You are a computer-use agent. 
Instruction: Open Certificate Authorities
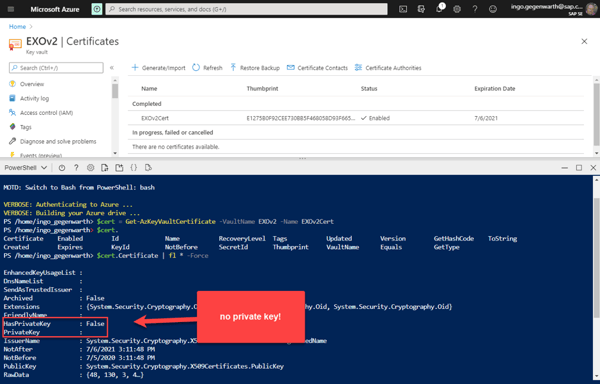point(388,68)
